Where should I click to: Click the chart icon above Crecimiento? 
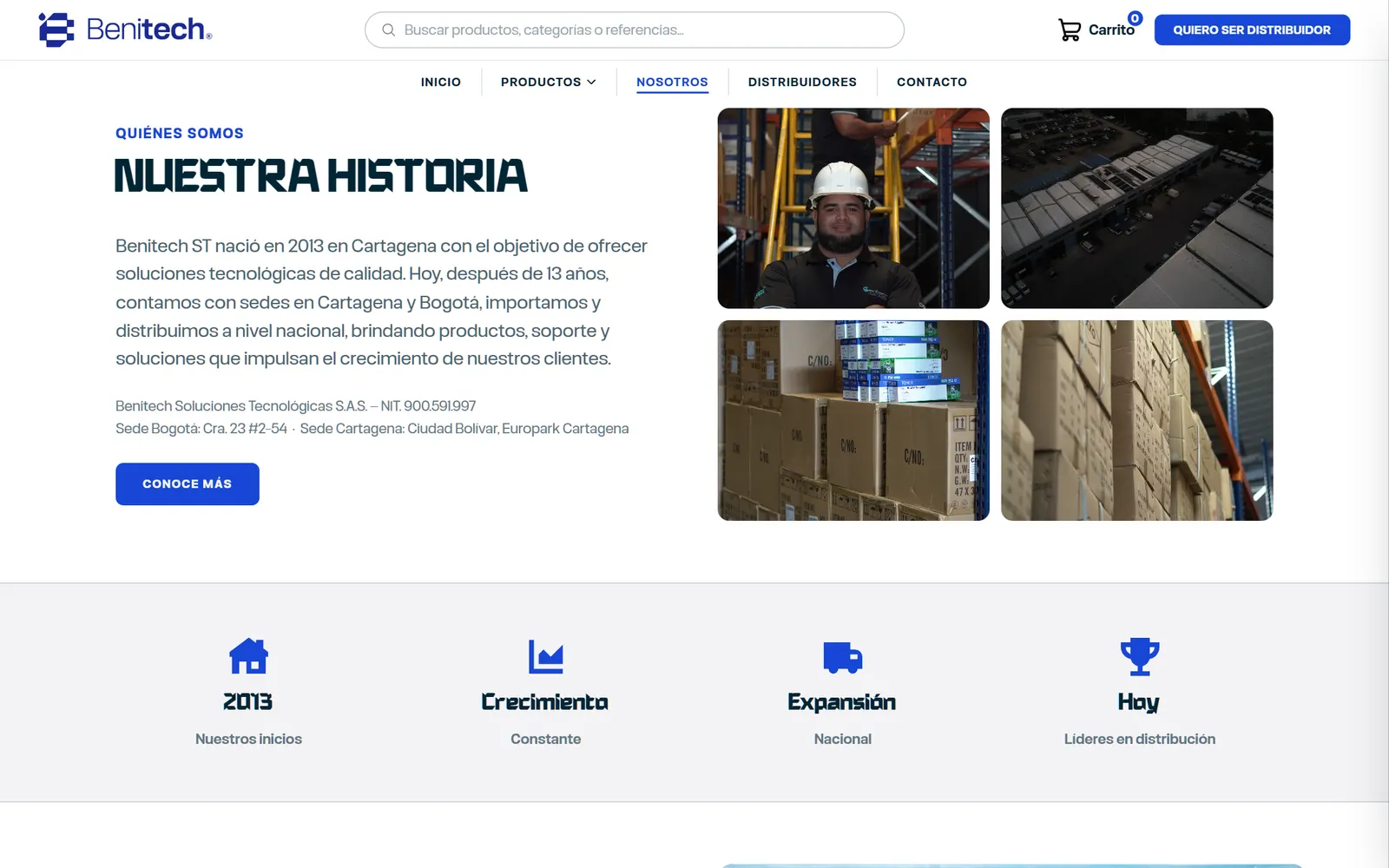546,656
